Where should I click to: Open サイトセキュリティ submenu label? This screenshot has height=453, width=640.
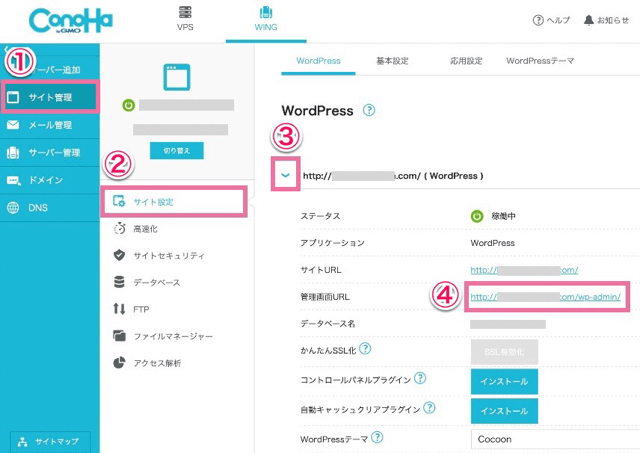pyautogui.click(x=169, y=256)
